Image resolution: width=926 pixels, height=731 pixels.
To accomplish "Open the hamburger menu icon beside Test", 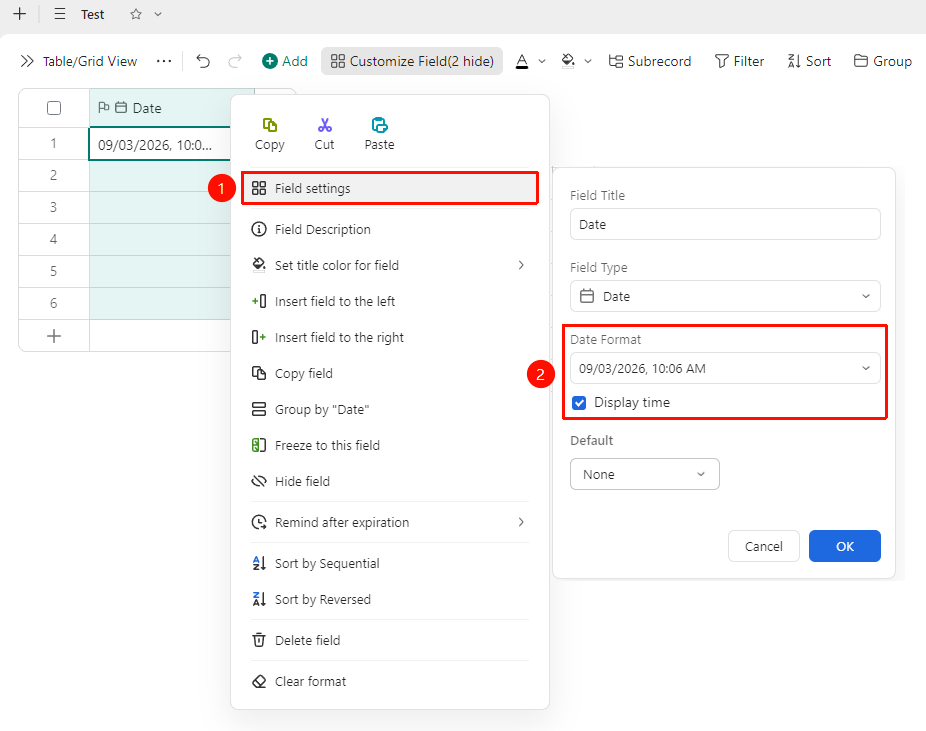I will point(60,14).
